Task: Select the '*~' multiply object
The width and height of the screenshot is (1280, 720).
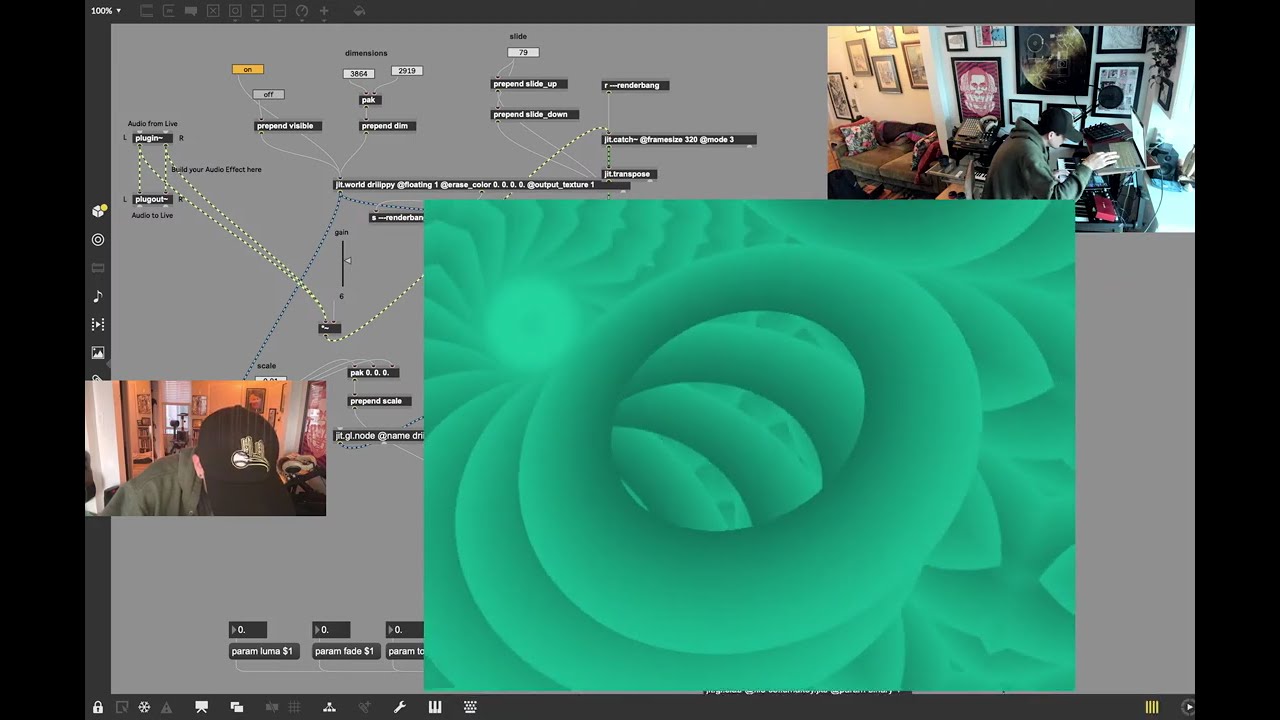Action: point(329,328)
